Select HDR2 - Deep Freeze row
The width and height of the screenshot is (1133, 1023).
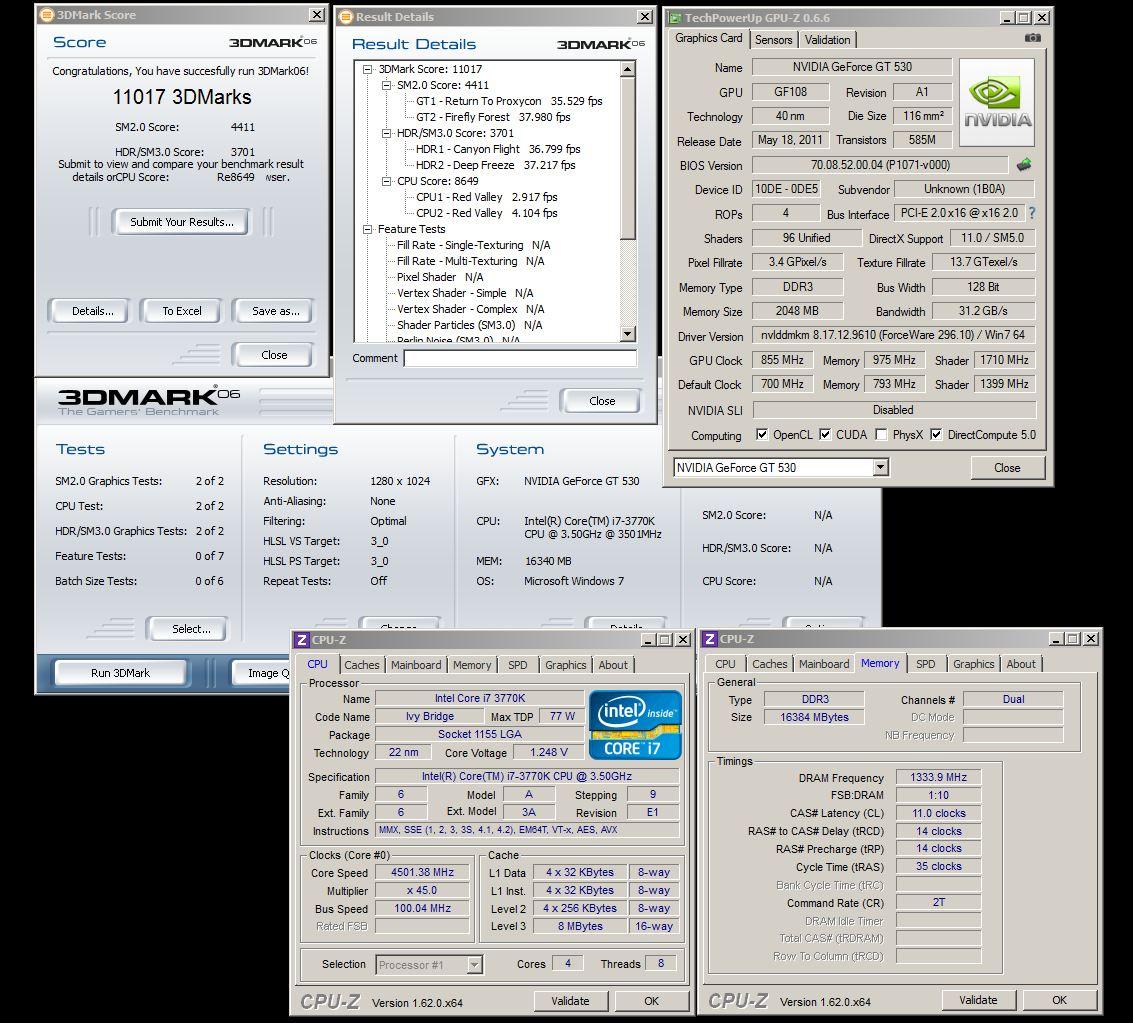pyautogui.click(x=495, y=165)
